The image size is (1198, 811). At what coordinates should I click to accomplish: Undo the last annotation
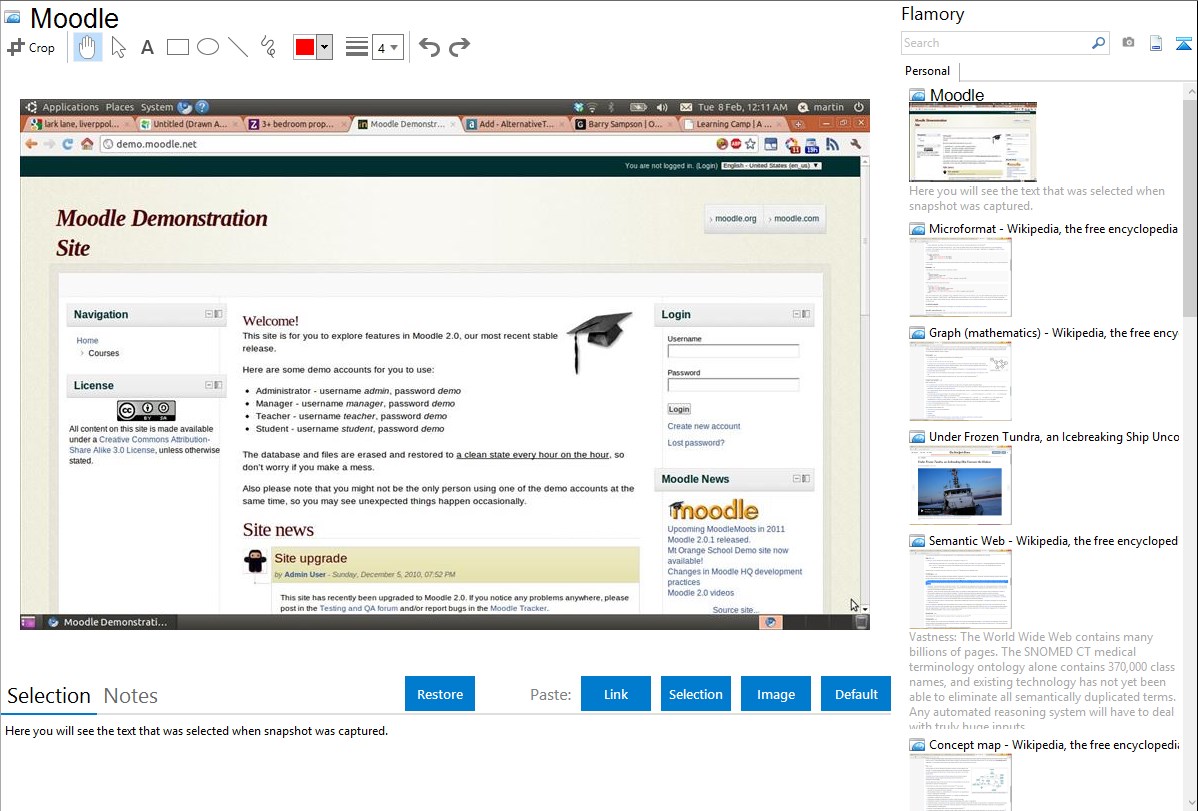[x=429, y=47]
